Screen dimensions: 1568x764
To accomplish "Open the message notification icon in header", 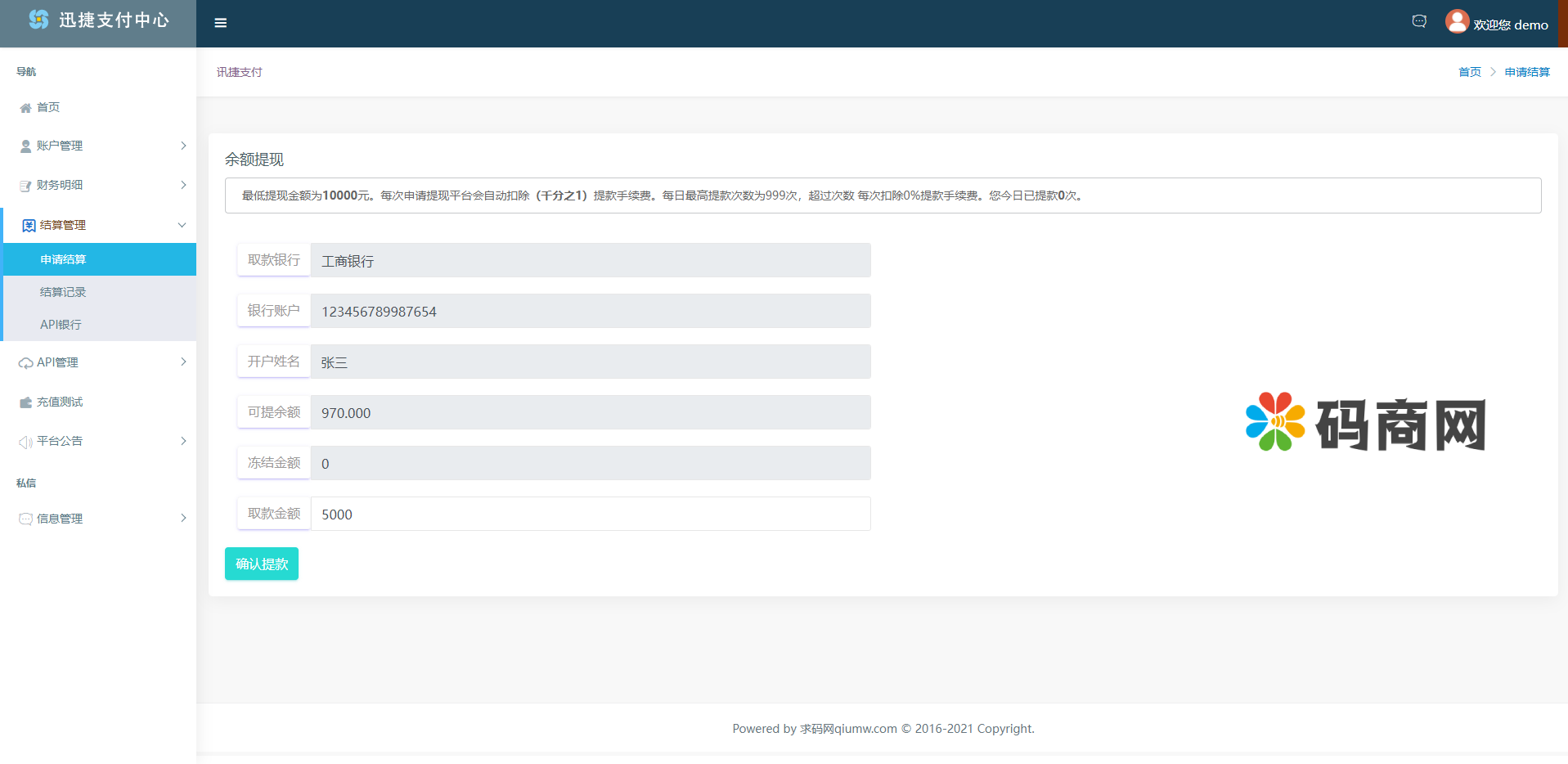I will (1419, 22).
